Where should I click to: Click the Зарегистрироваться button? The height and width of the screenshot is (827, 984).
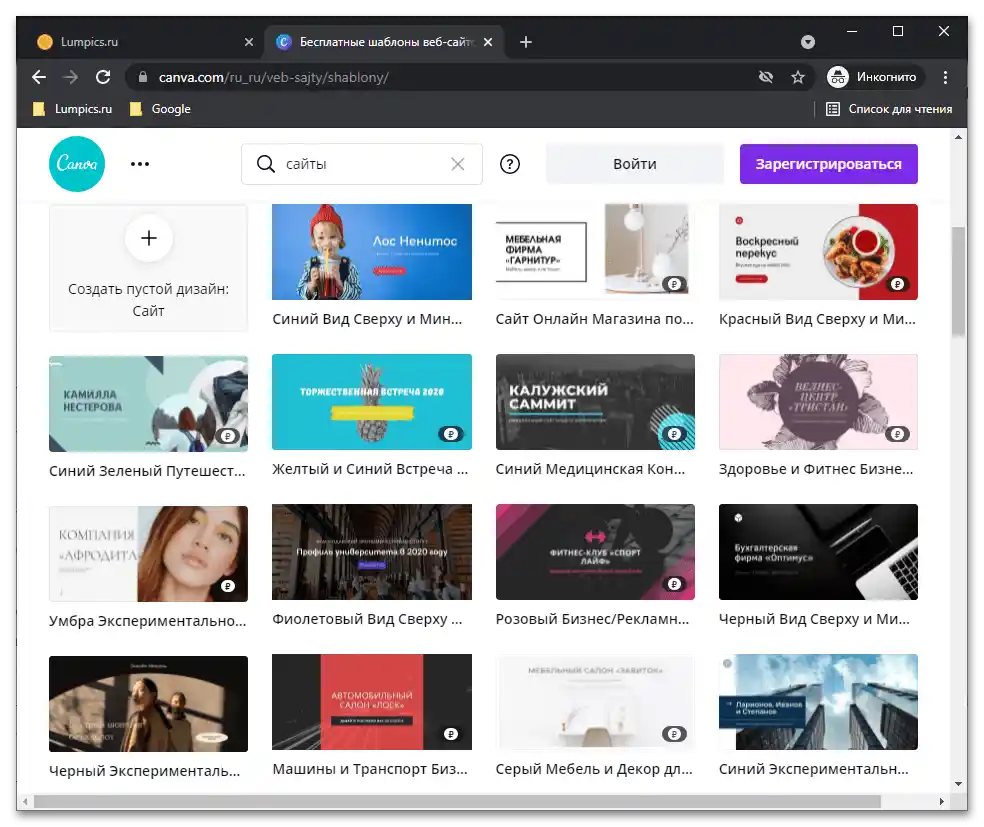point(828,164)
